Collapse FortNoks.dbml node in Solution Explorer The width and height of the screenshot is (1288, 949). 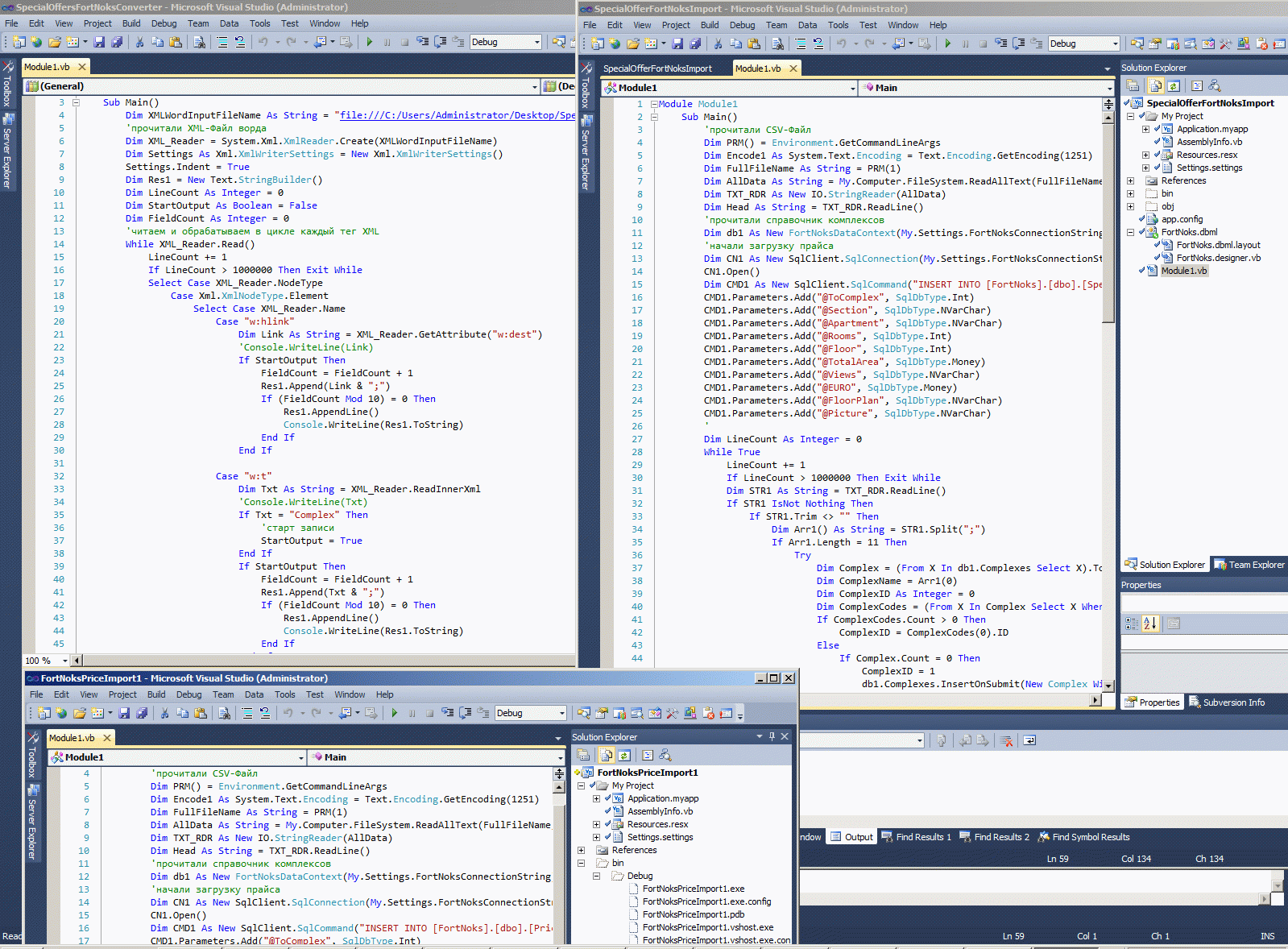(1130, 232)
